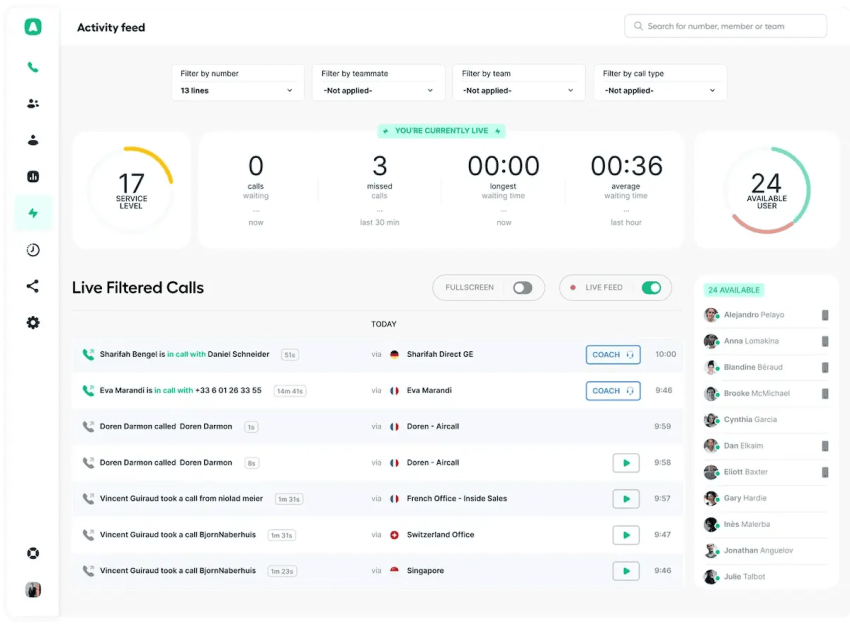This screenshot has width=850, height=624.
Task: Click call icon of Sharifah Bengel row
Action: click(x=88, y=354)
